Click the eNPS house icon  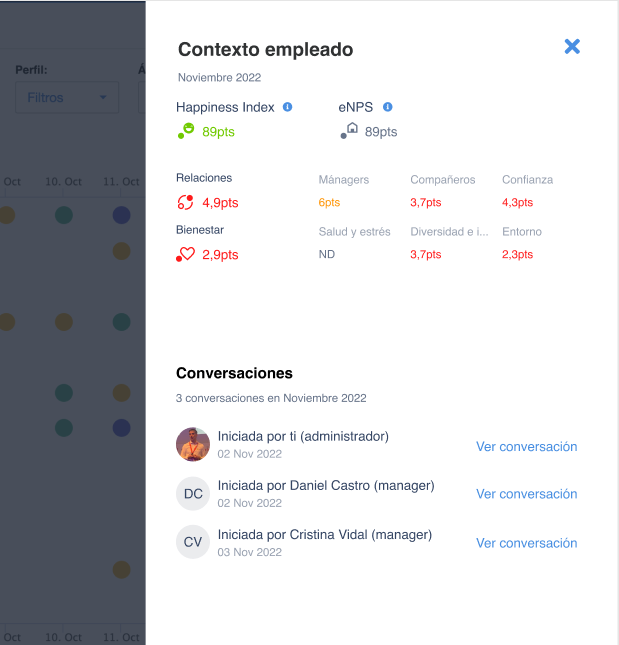(350, 130)
